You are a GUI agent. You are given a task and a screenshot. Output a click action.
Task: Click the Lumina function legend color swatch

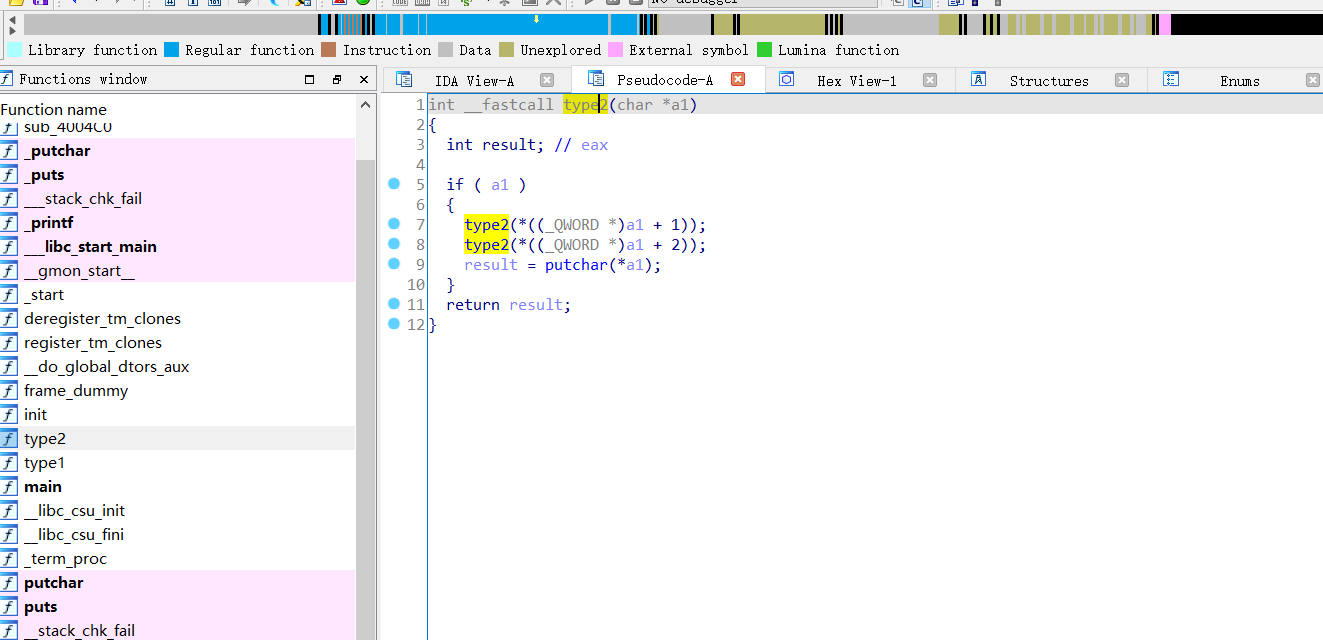tap(765, 50)
